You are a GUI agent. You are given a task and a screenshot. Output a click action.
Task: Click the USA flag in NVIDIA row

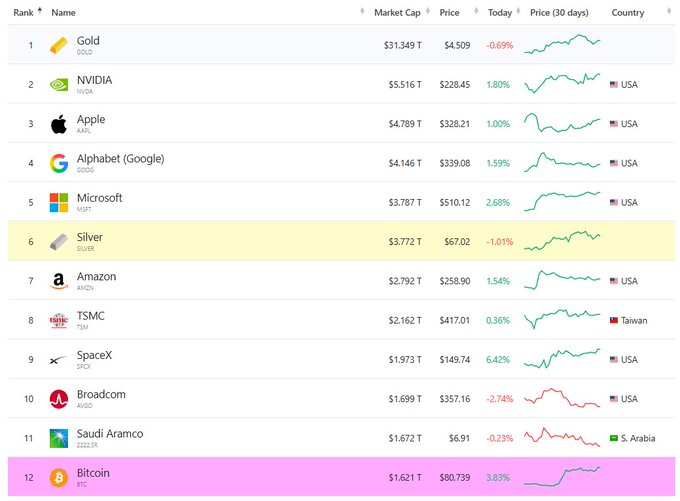tap(614, 85)
